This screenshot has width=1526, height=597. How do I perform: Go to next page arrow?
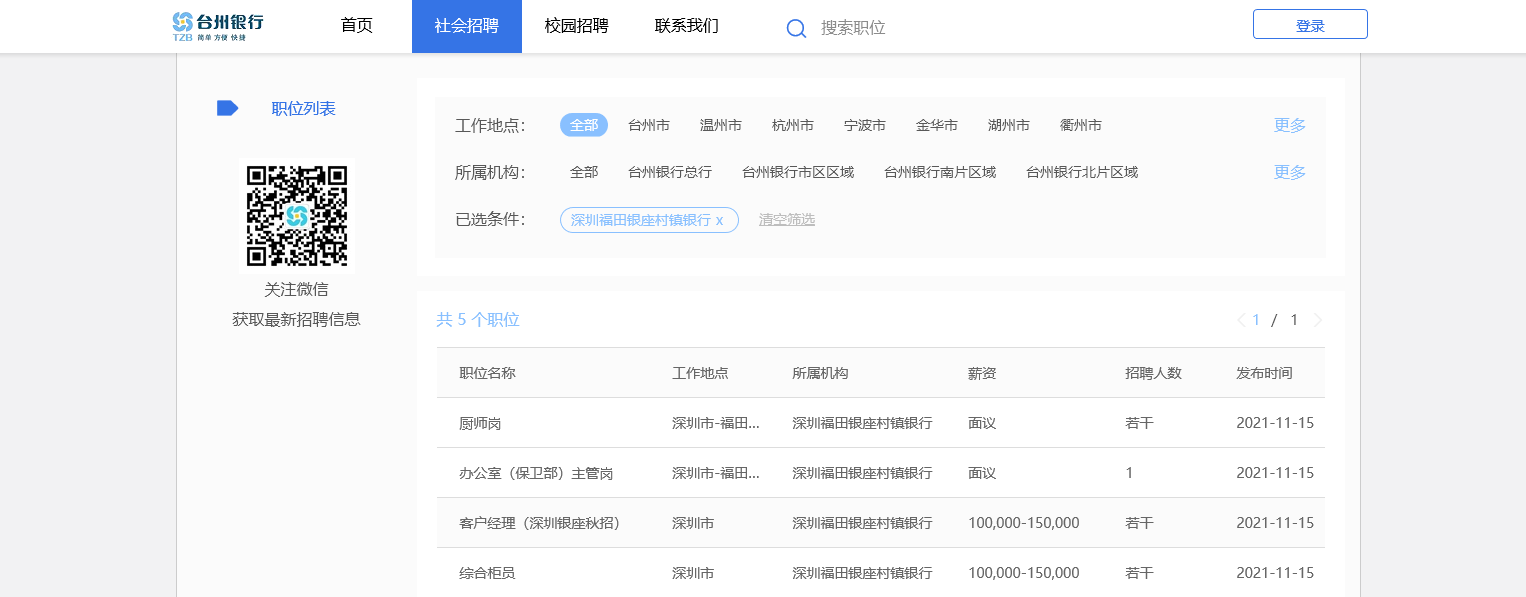tap(1318, 320)
